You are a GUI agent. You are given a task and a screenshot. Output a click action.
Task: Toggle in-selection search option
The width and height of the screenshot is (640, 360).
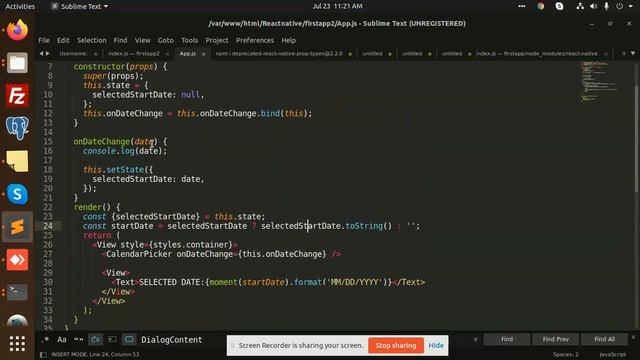[x=112, y=340]
